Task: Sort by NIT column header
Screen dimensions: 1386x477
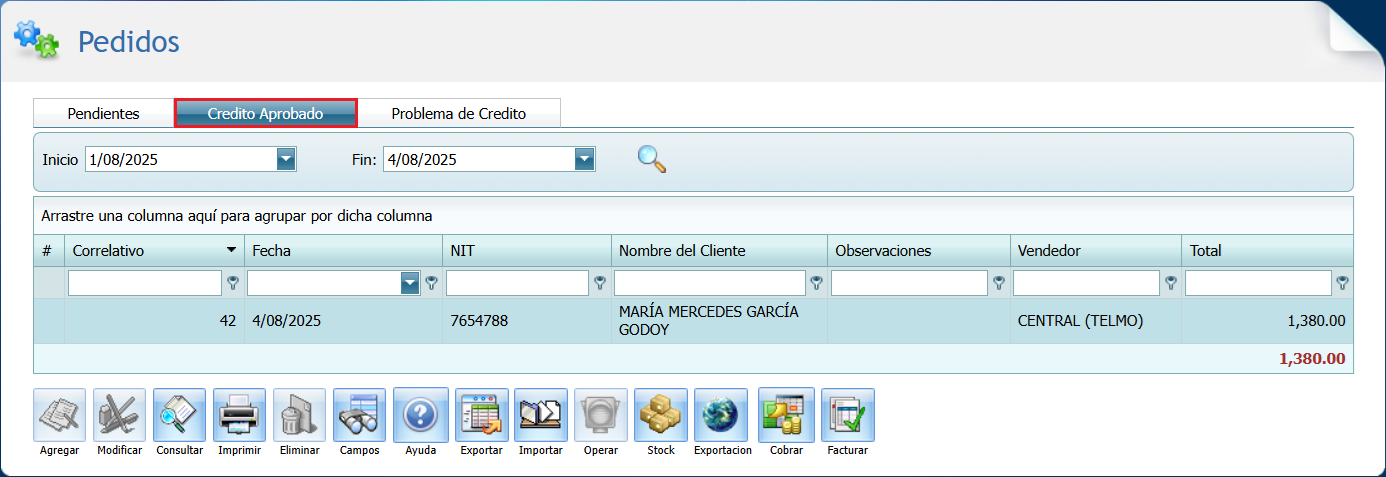Action: (x=527, y=251)
